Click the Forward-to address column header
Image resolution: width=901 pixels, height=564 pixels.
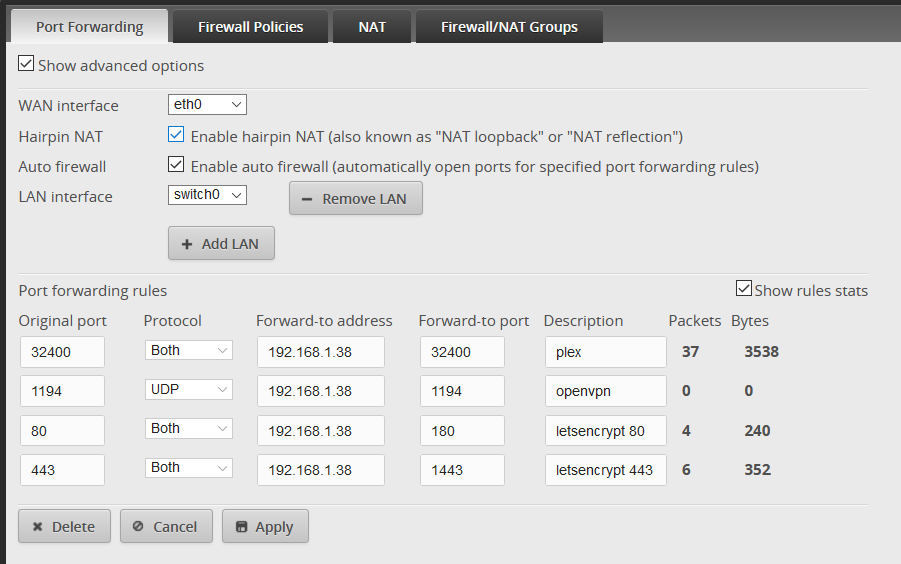[x=324, y=320]
